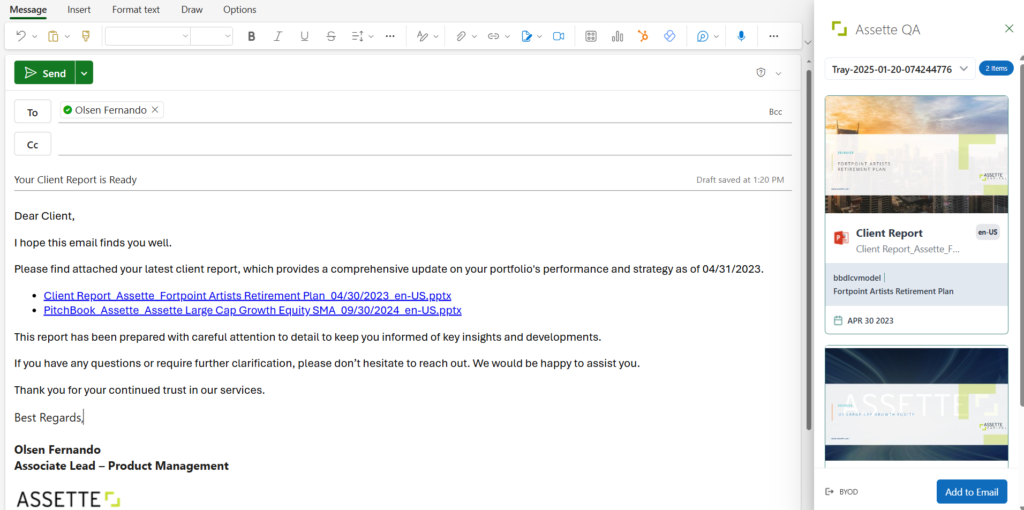Remove recipient Olsen Fernando from To field

click(155, 110)
